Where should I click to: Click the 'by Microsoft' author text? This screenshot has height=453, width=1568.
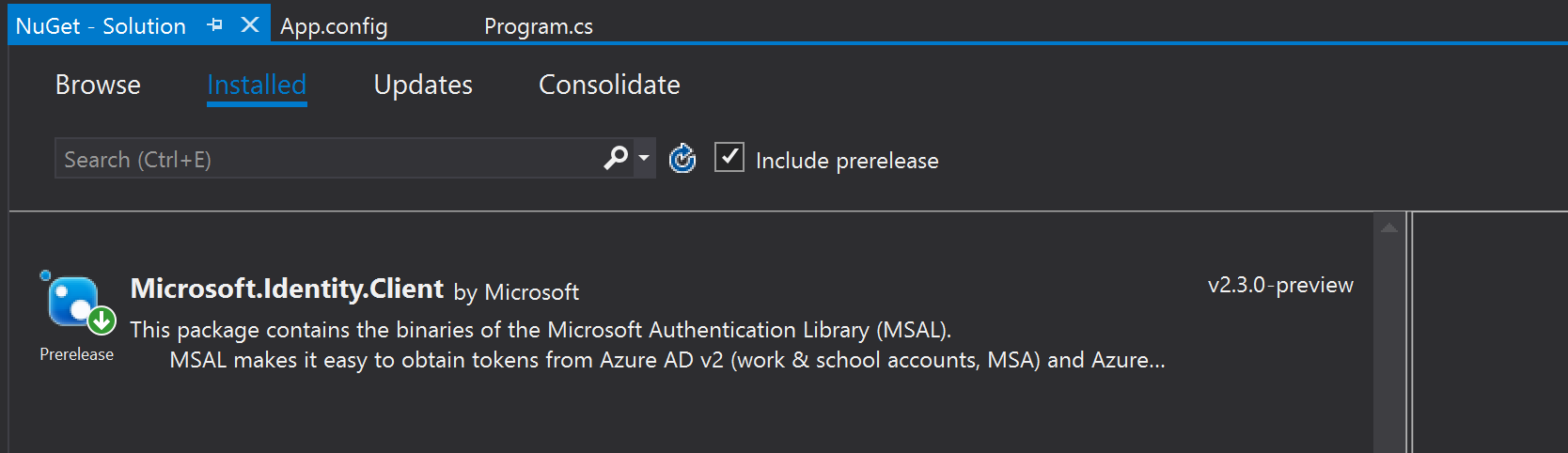(x=516, y=292)
